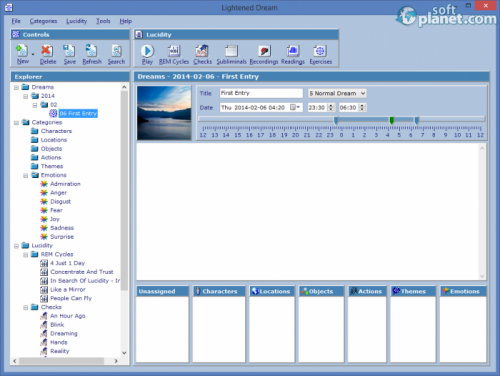The width and height of the screenshot is (500, 376).
Task: Select the Joy emotion item
Action: (x=55, y=219)
